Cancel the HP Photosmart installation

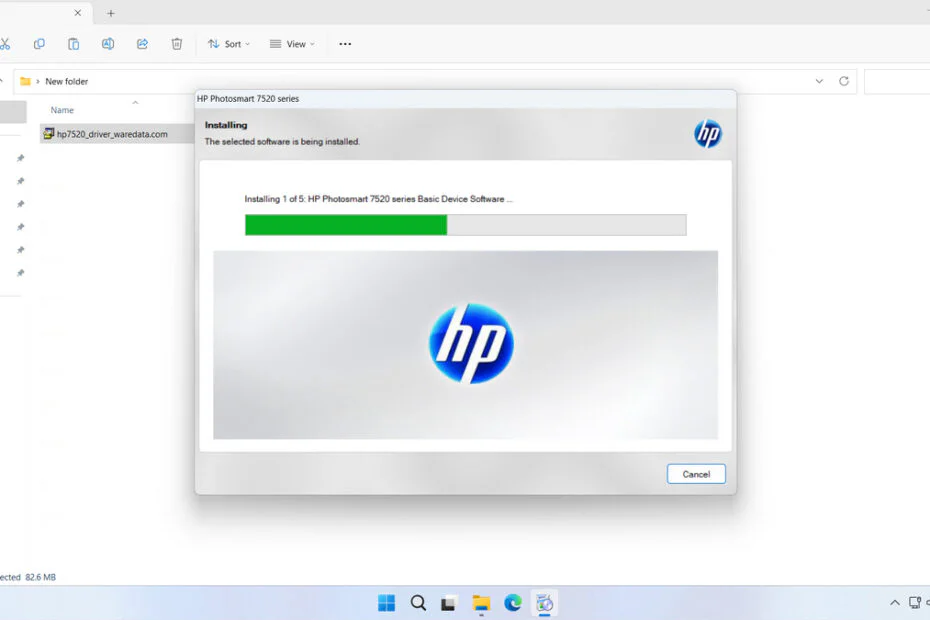pos(696,474)
